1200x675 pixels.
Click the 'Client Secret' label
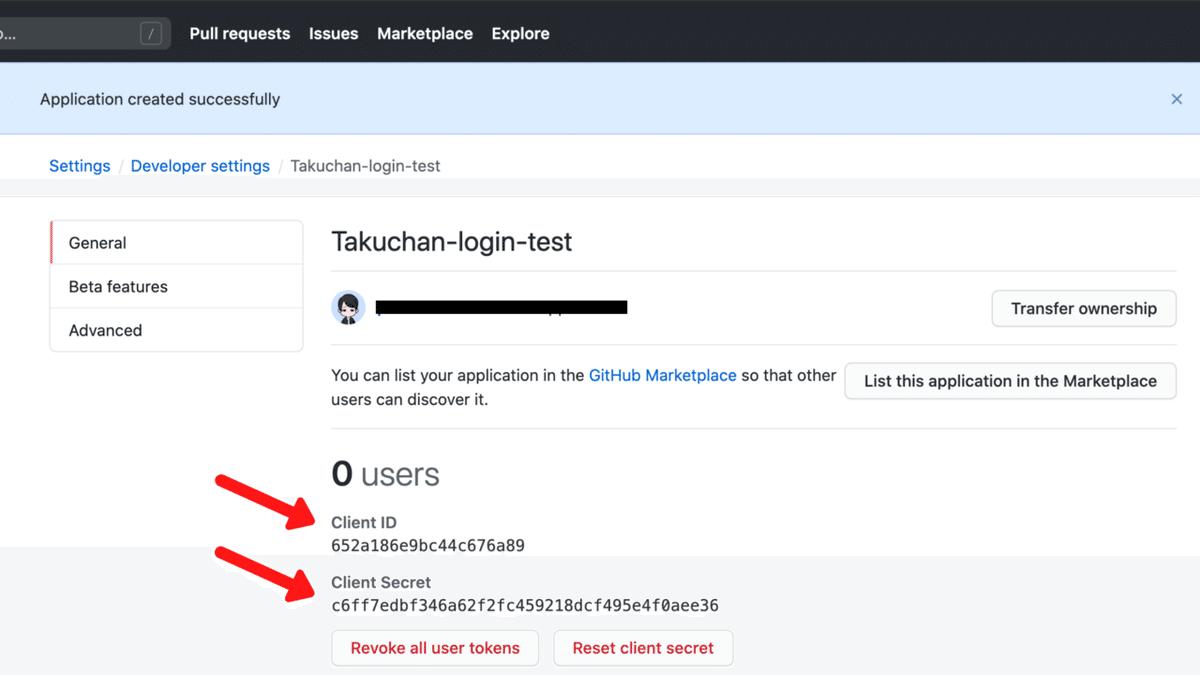tap(381, 583)
